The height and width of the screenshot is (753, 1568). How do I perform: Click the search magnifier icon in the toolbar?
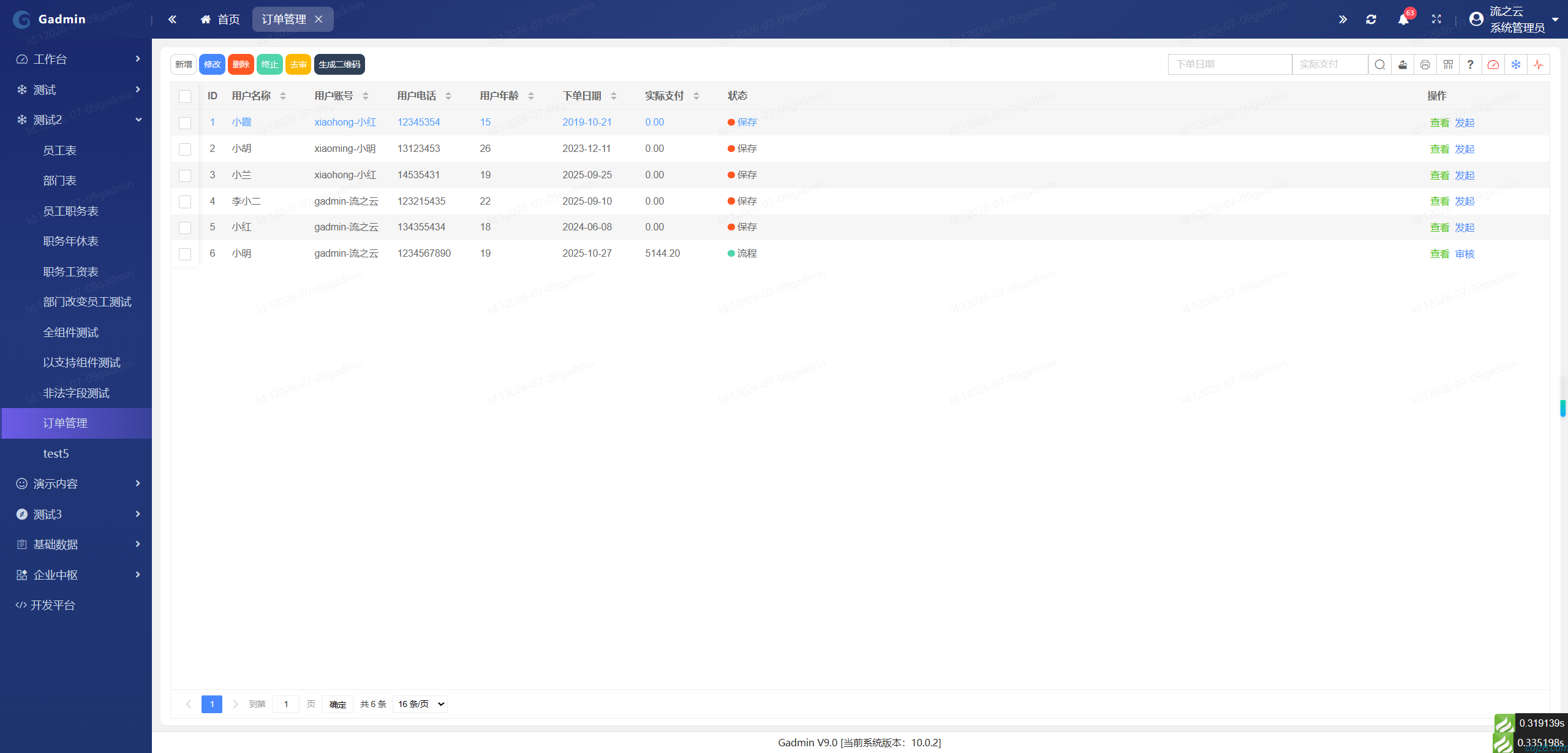[1380, 64]
